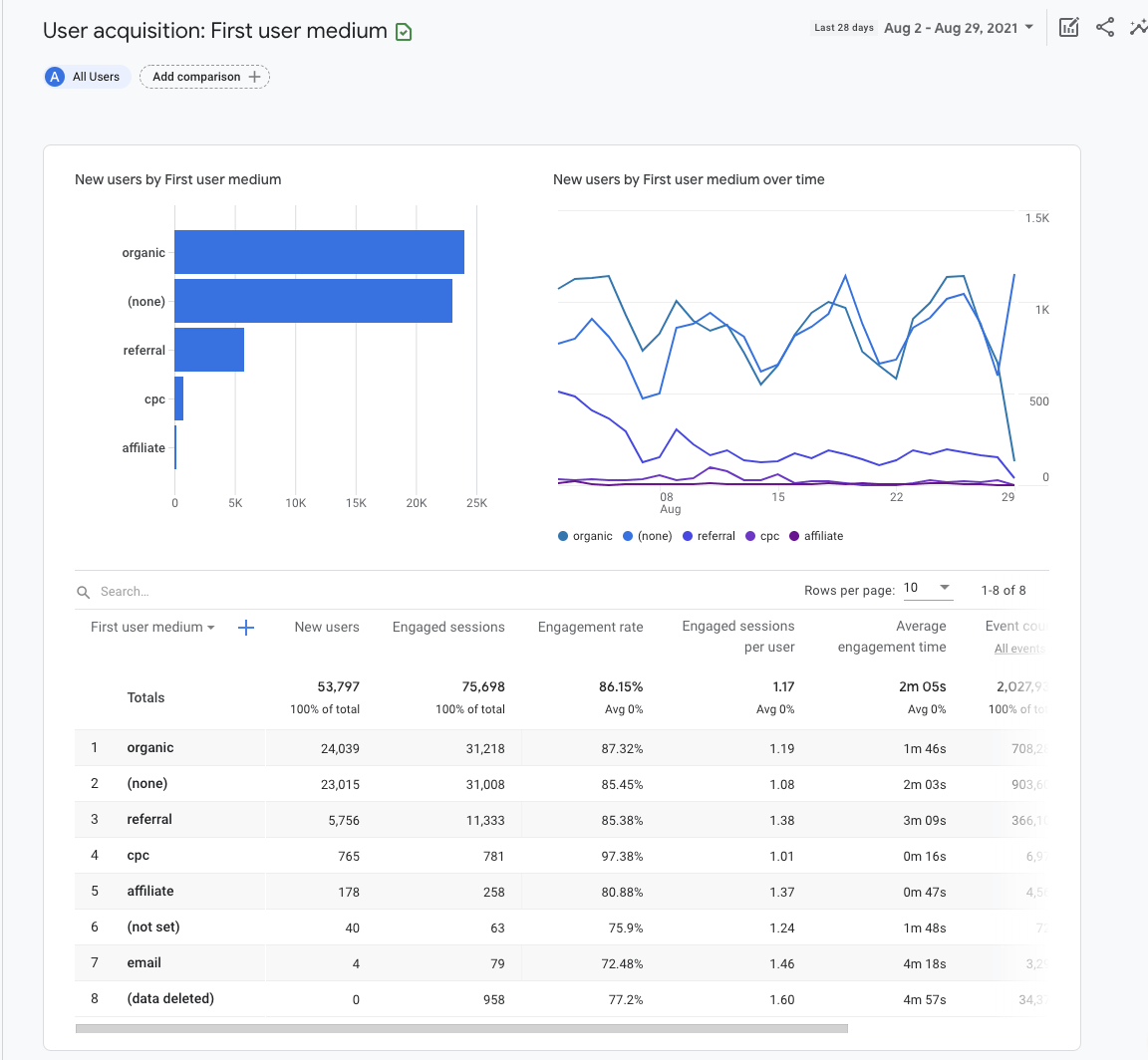Sort table by New users column
Viewport: 1148px width, 1060px height.
pos(327,628)
